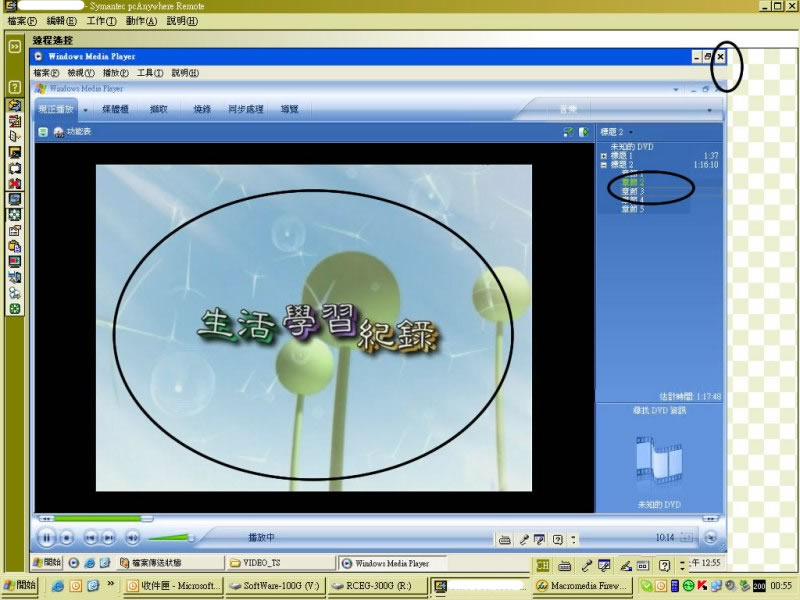The width and height of the screenshot is (800, 600).
Task: Click the door end-session sidebar icon
Action: [x=15, y=136]
